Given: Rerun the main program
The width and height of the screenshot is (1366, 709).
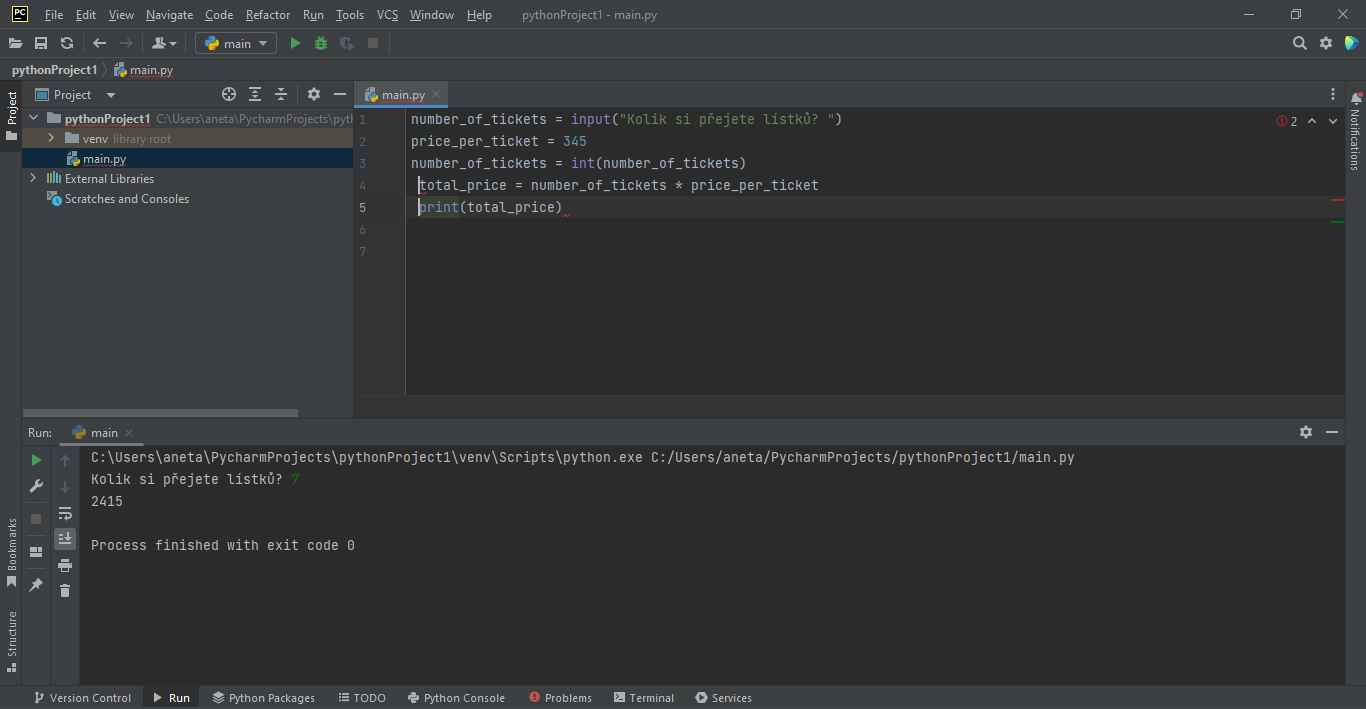Looking at the screenshot, I should point(36,460).
